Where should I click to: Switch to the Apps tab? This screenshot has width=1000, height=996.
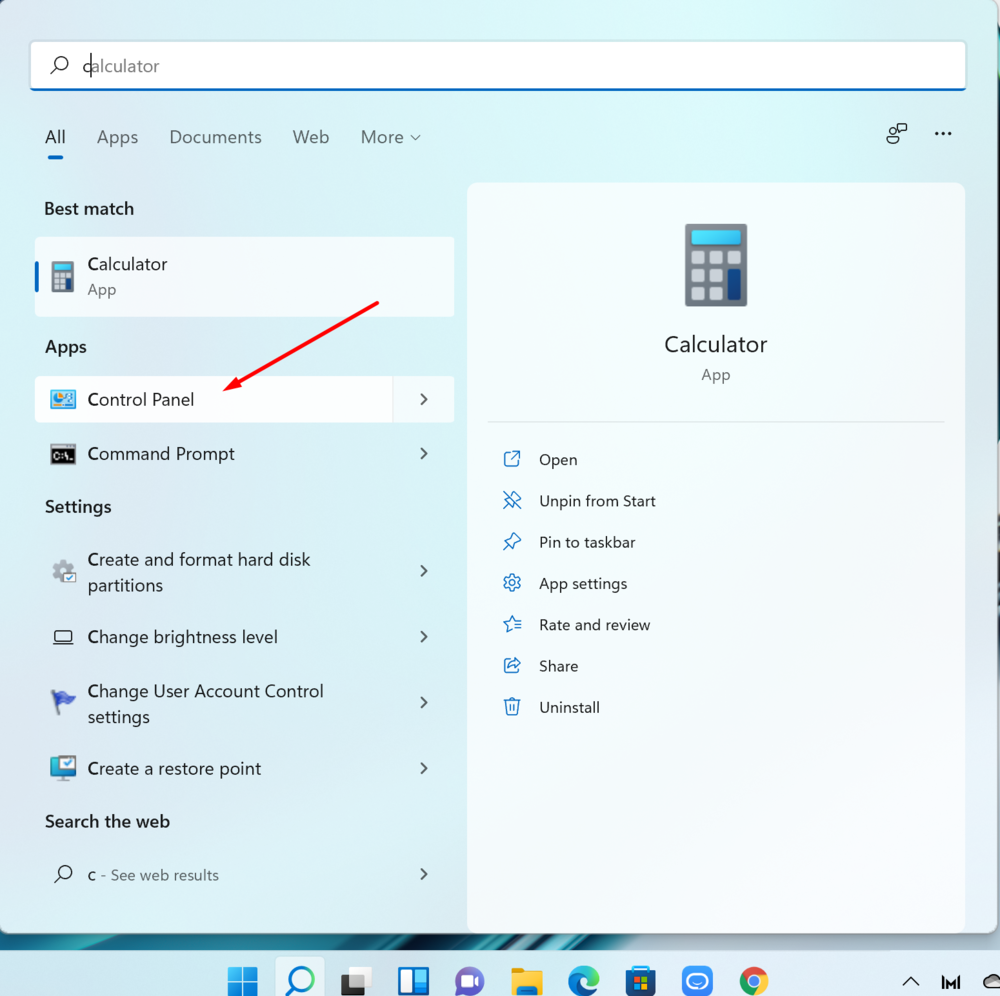(117, 137)
